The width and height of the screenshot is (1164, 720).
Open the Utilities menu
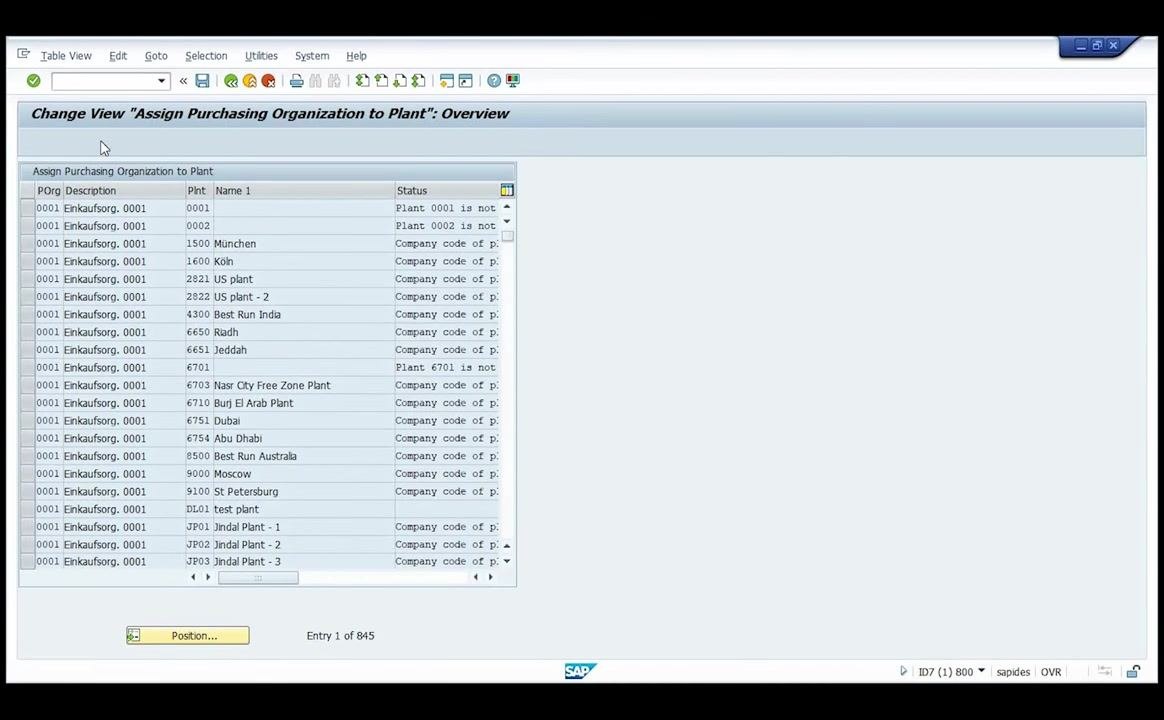(x=261, y=56)
